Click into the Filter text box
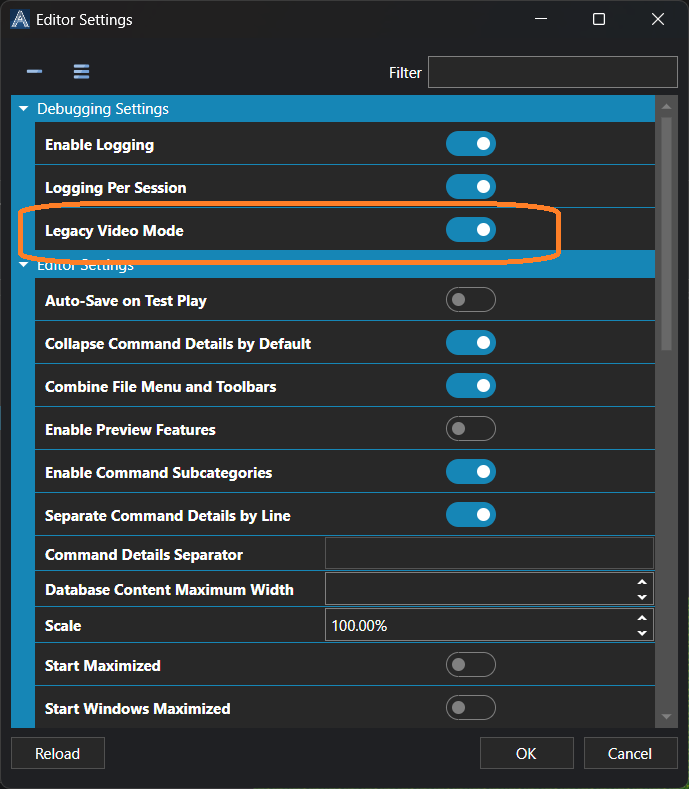 pos(552,72)
